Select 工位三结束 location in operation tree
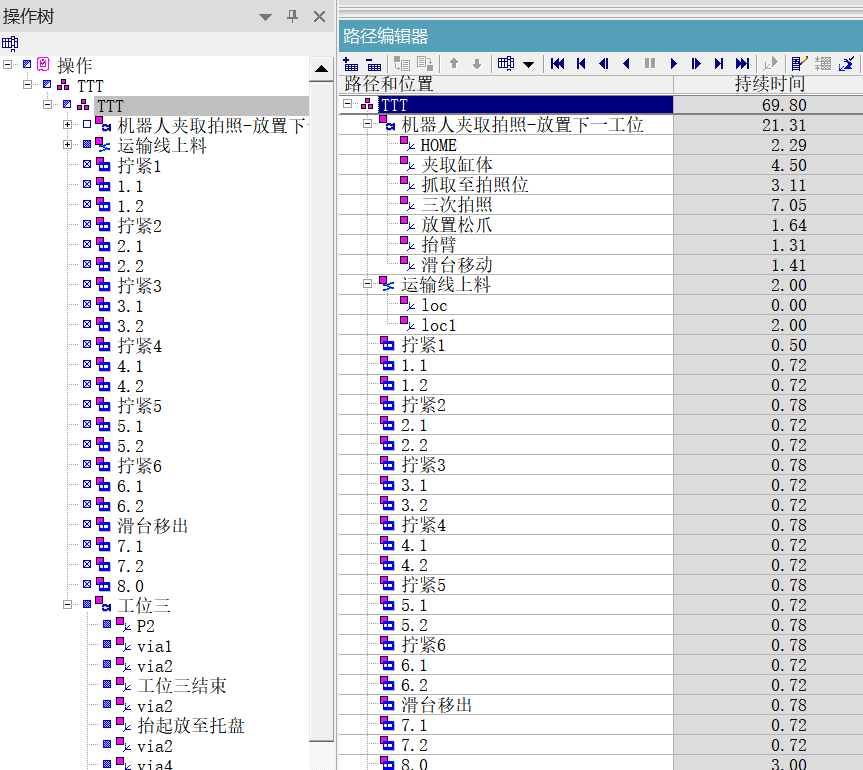863x770 pixels. coord(182,686)
